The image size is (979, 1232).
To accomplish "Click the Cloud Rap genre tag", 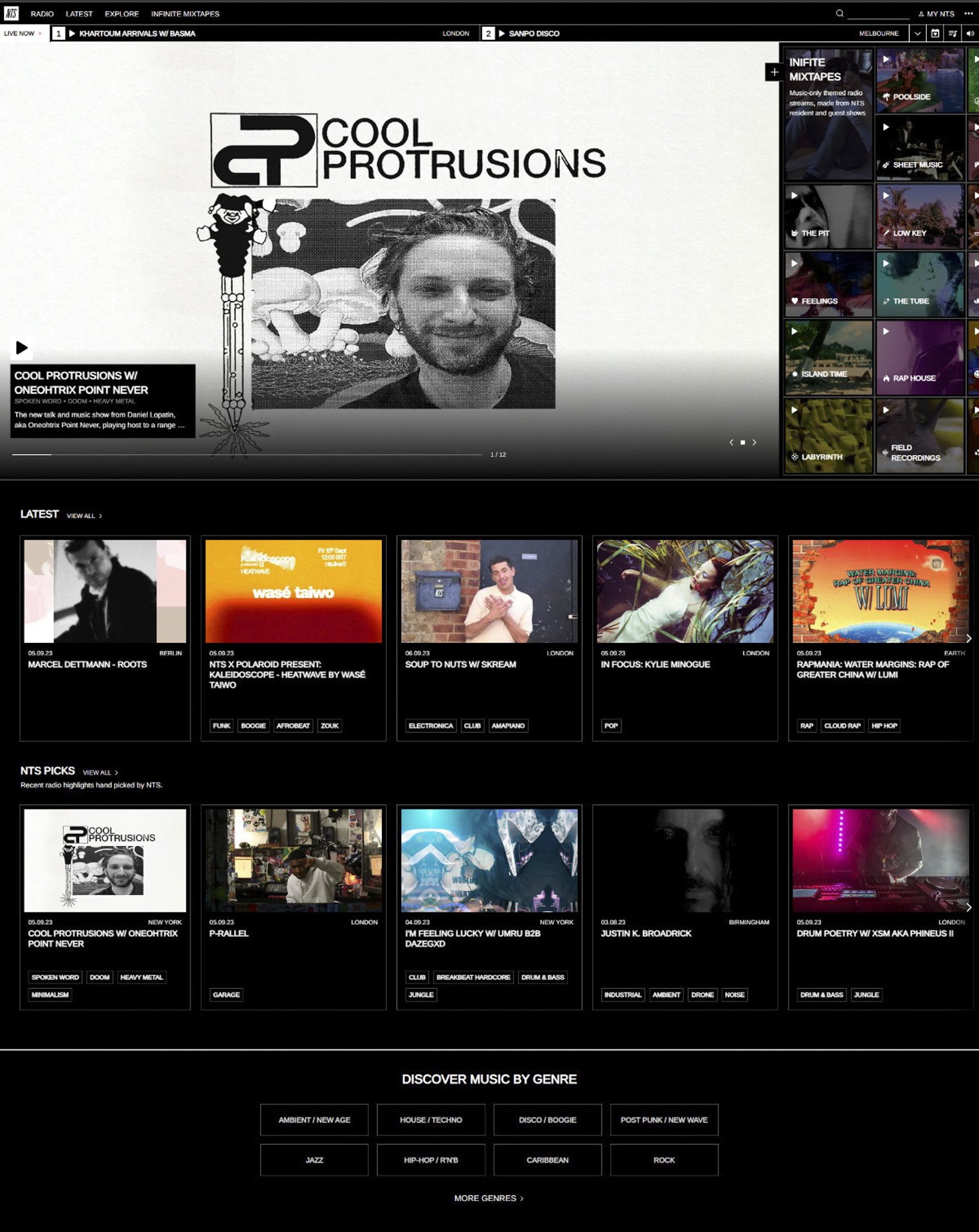I will click(842, 725).
